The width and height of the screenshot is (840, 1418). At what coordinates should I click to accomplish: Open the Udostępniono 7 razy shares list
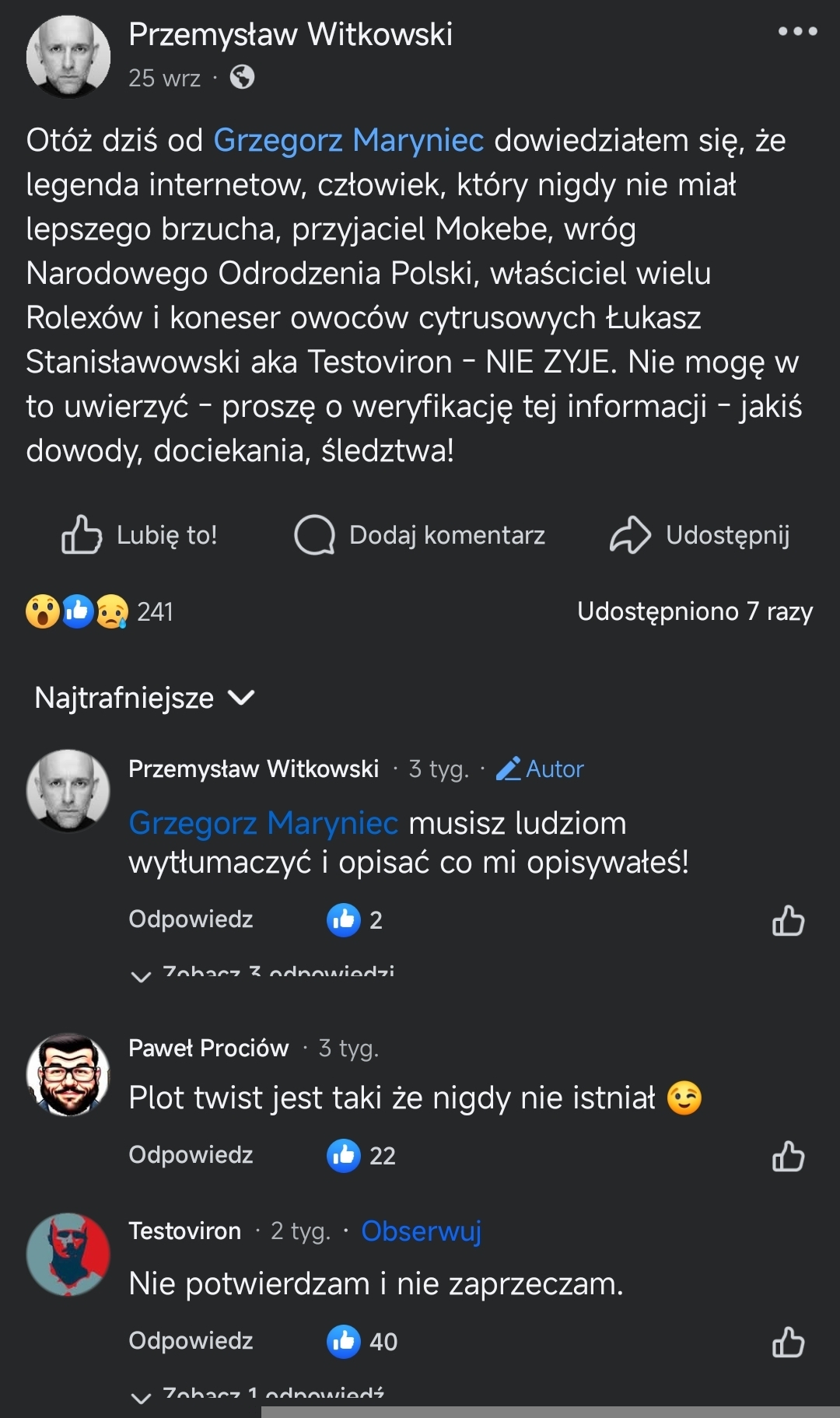tap(695, 611)
